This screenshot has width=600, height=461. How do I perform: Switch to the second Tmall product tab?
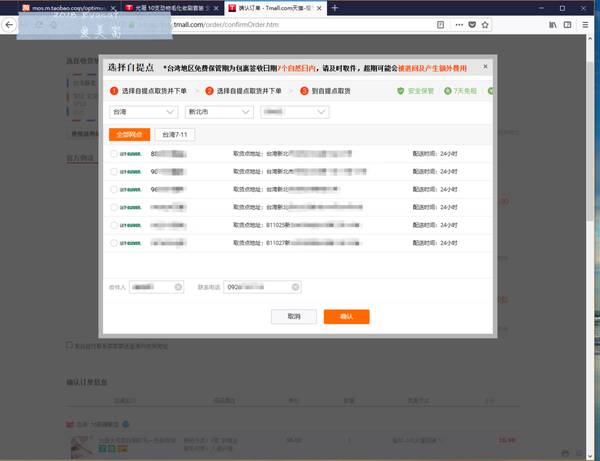[172, 8]
